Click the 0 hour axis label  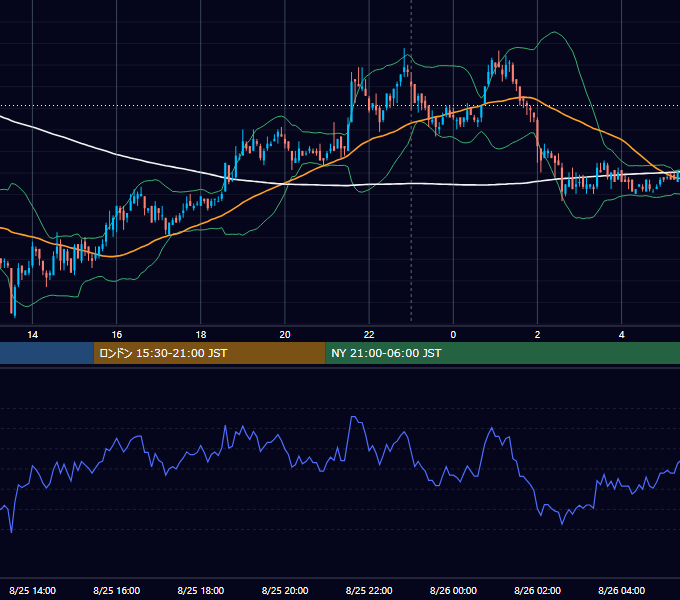[453, 335]
